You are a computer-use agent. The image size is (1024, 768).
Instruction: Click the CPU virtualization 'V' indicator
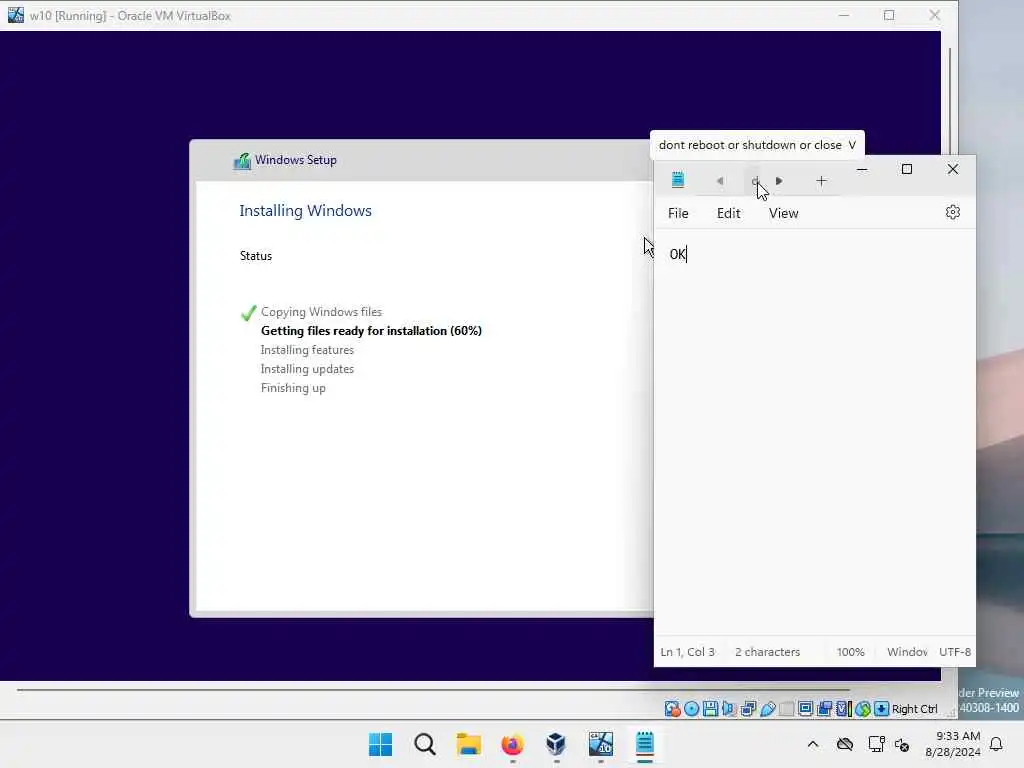pyautogui.click(x=844, y=709)
